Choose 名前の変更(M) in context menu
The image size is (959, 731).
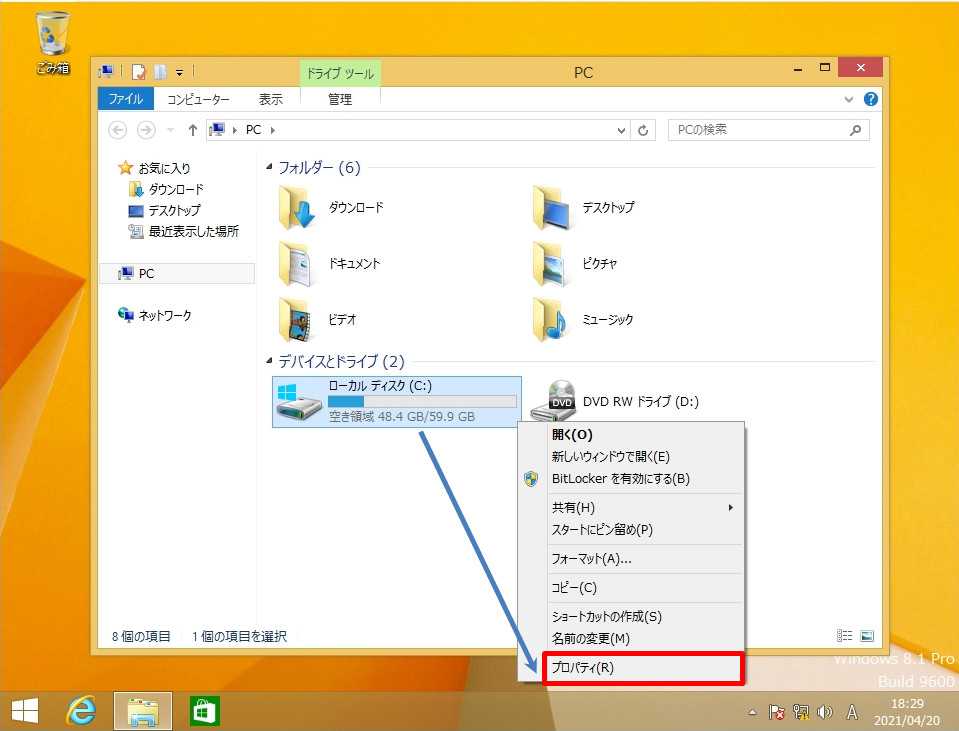point(631,639)
